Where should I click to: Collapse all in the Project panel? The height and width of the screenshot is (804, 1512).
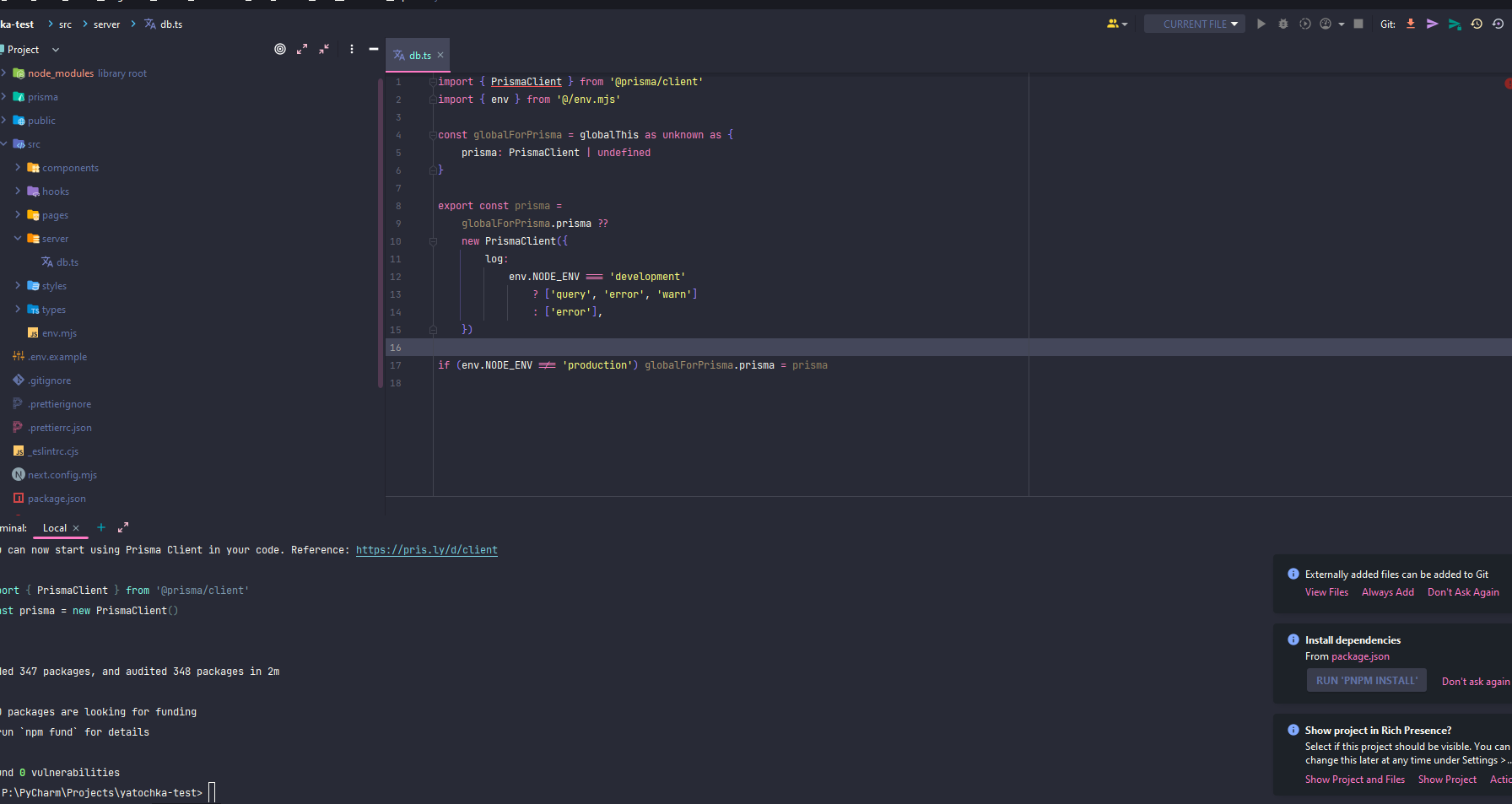pyautogui.click(x=324, y=50)
